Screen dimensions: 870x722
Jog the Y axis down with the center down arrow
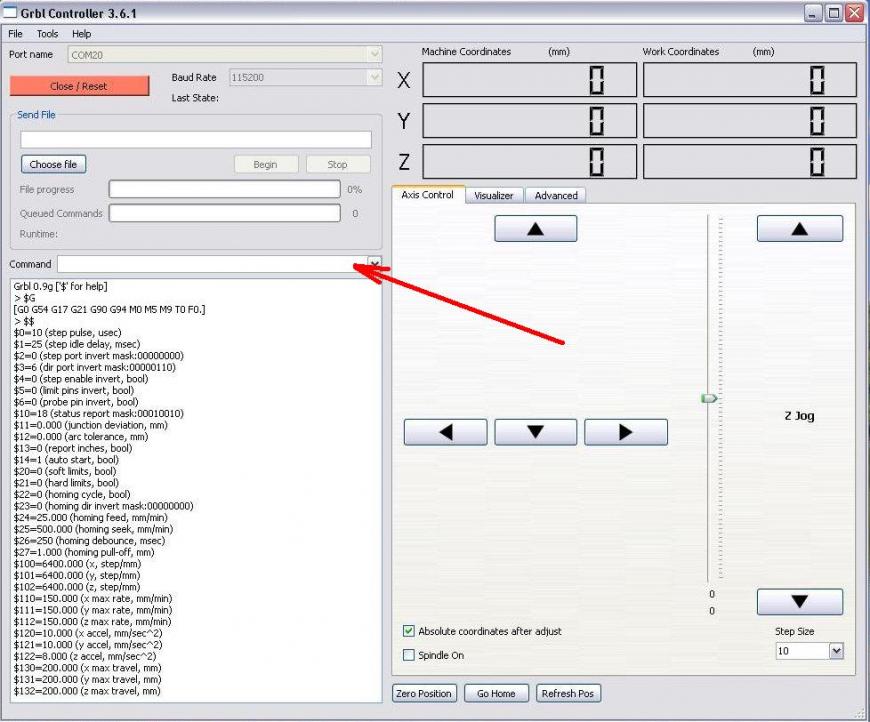coord(535,432)
